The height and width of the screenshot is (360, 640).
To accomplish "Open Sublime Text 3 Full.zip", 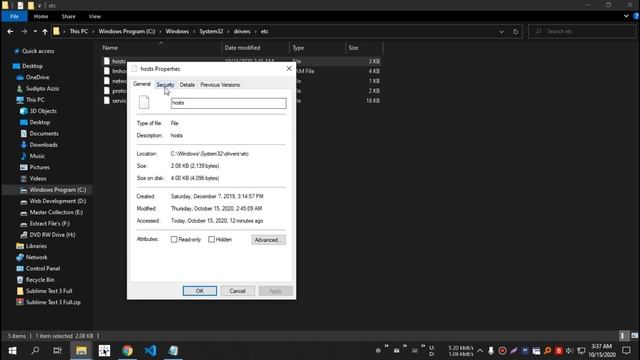I will click(x=53, y=302).
